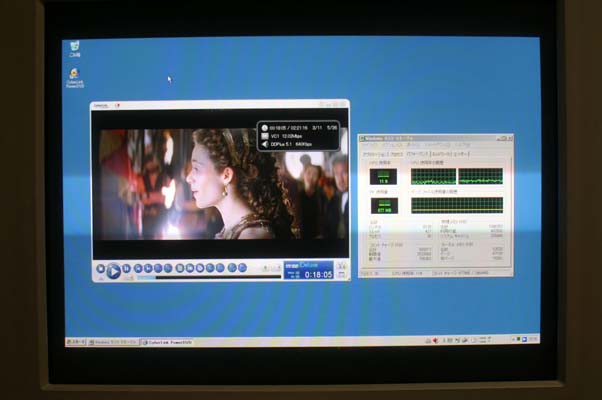
Task: Click the small Stop button left of Play
Action: point(100,269)
